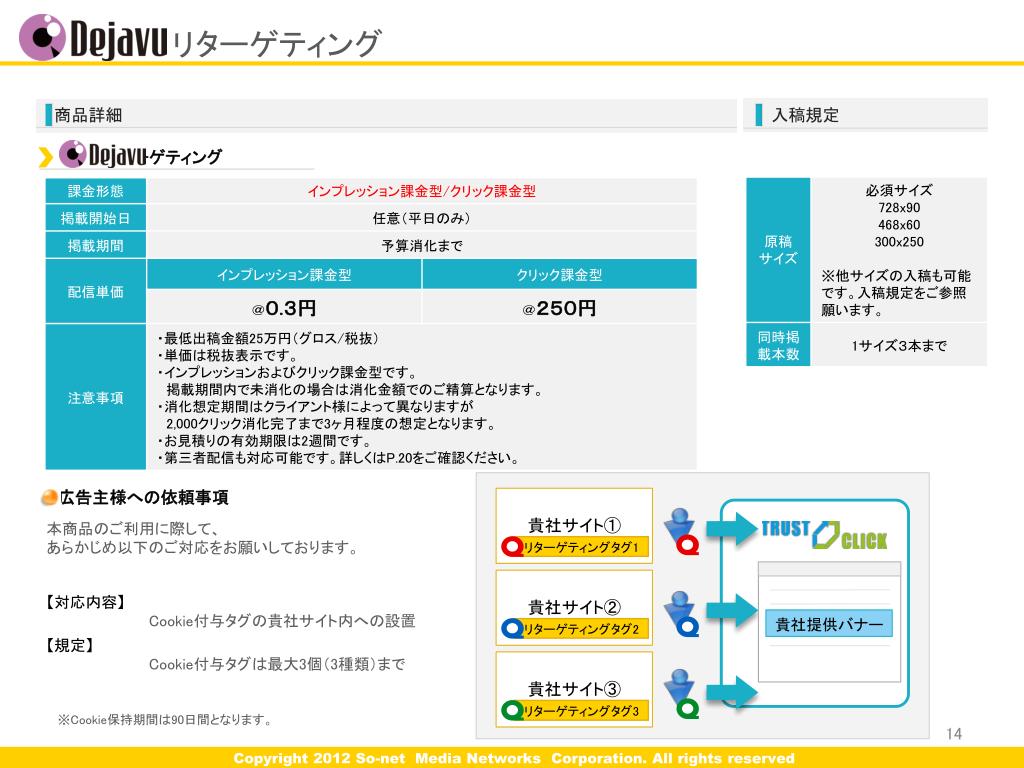This screenshot has height=768, width=1024.
Task: Click the page number 14
Action: (x=953, y=734)
